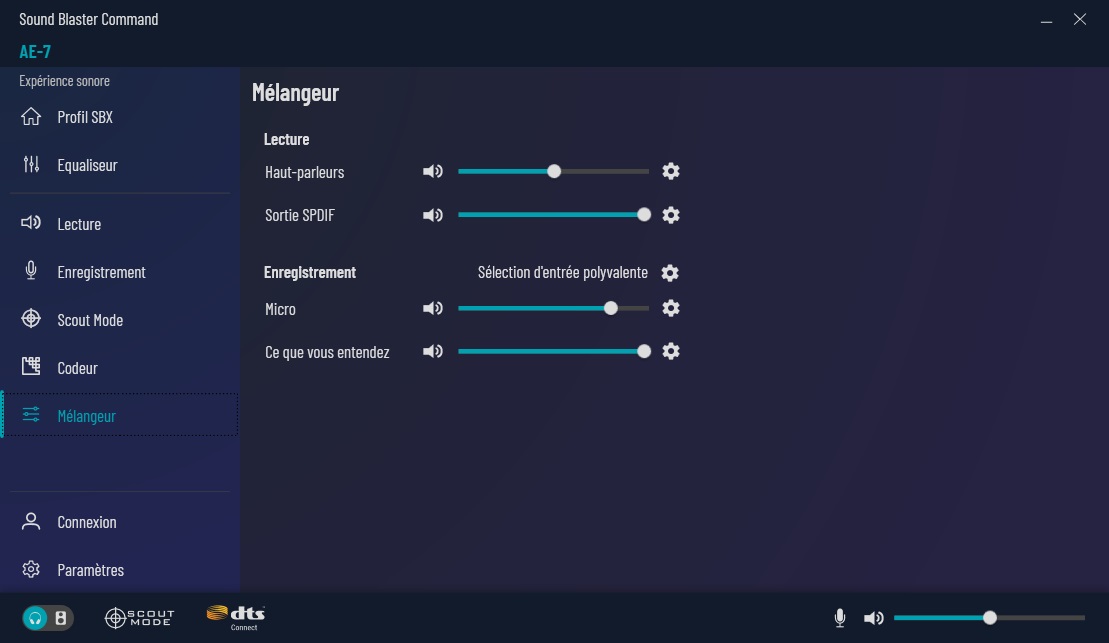Image resolution: width=1109 pixels, height=643 pixels.
Task: Click the Scout Mode crosshair icon in sidebar
Action: pos(31,319)
